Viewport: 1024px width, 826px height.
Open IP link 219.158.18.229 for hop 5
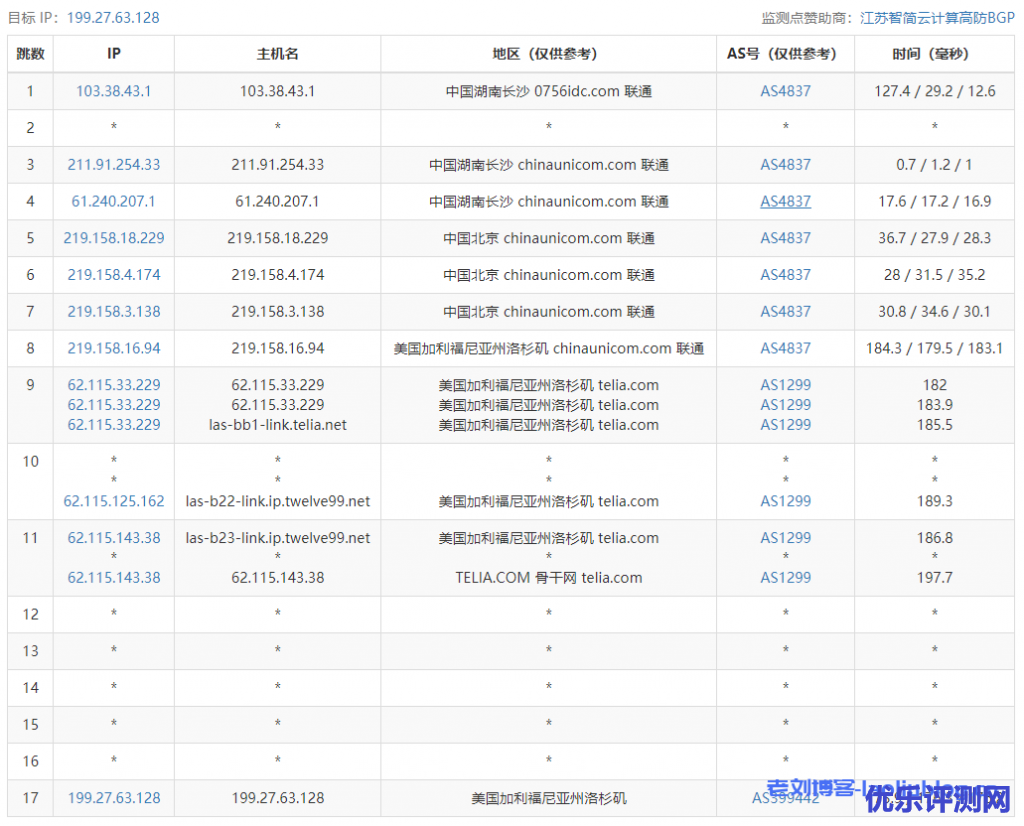[x=113, y=238]
